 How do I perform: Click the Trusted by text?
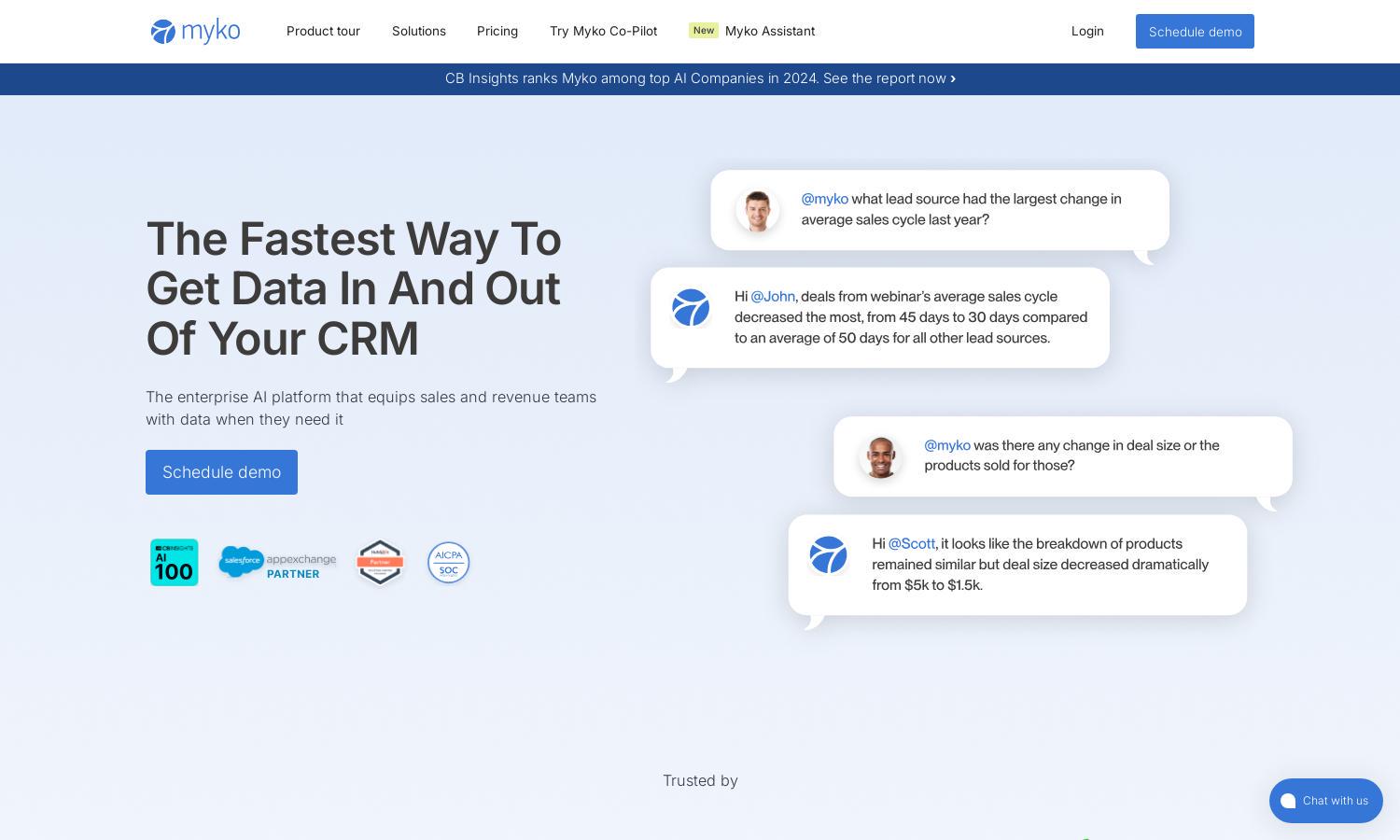tap(700, 781)
